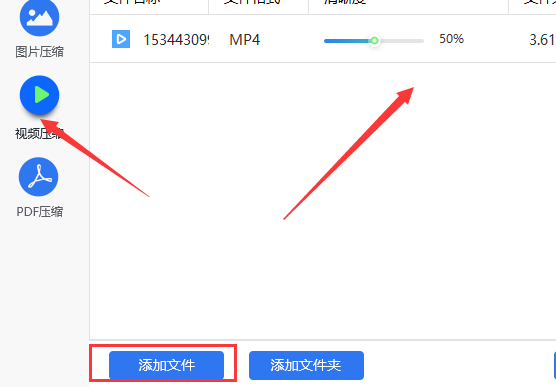This screenshot has width=556, height=387.
Task: Click the 3.61 file size value
Action: 542,40
